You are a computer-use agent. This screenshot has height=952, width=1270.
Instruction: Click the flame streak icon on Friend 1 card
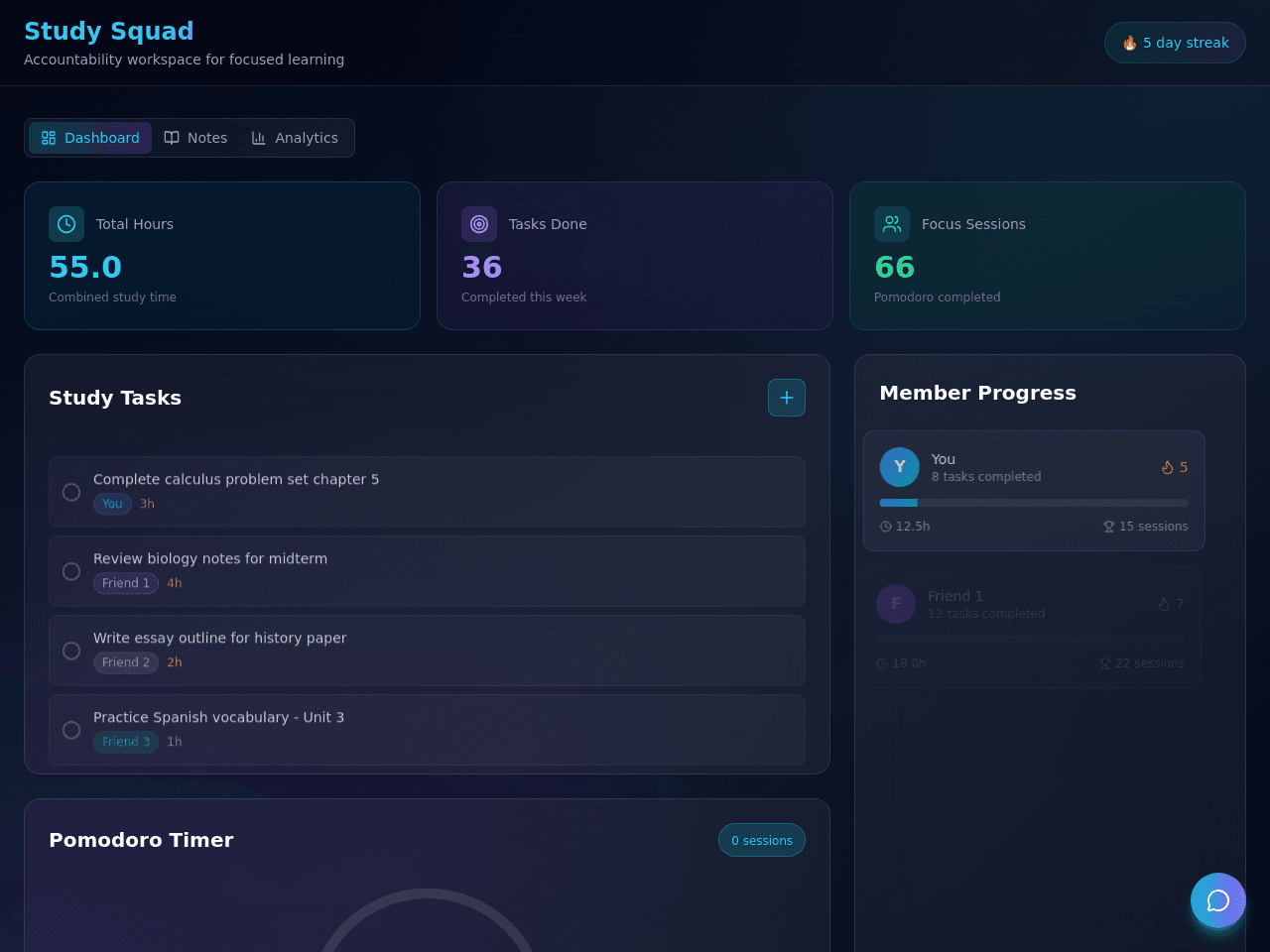(1164, 604)
